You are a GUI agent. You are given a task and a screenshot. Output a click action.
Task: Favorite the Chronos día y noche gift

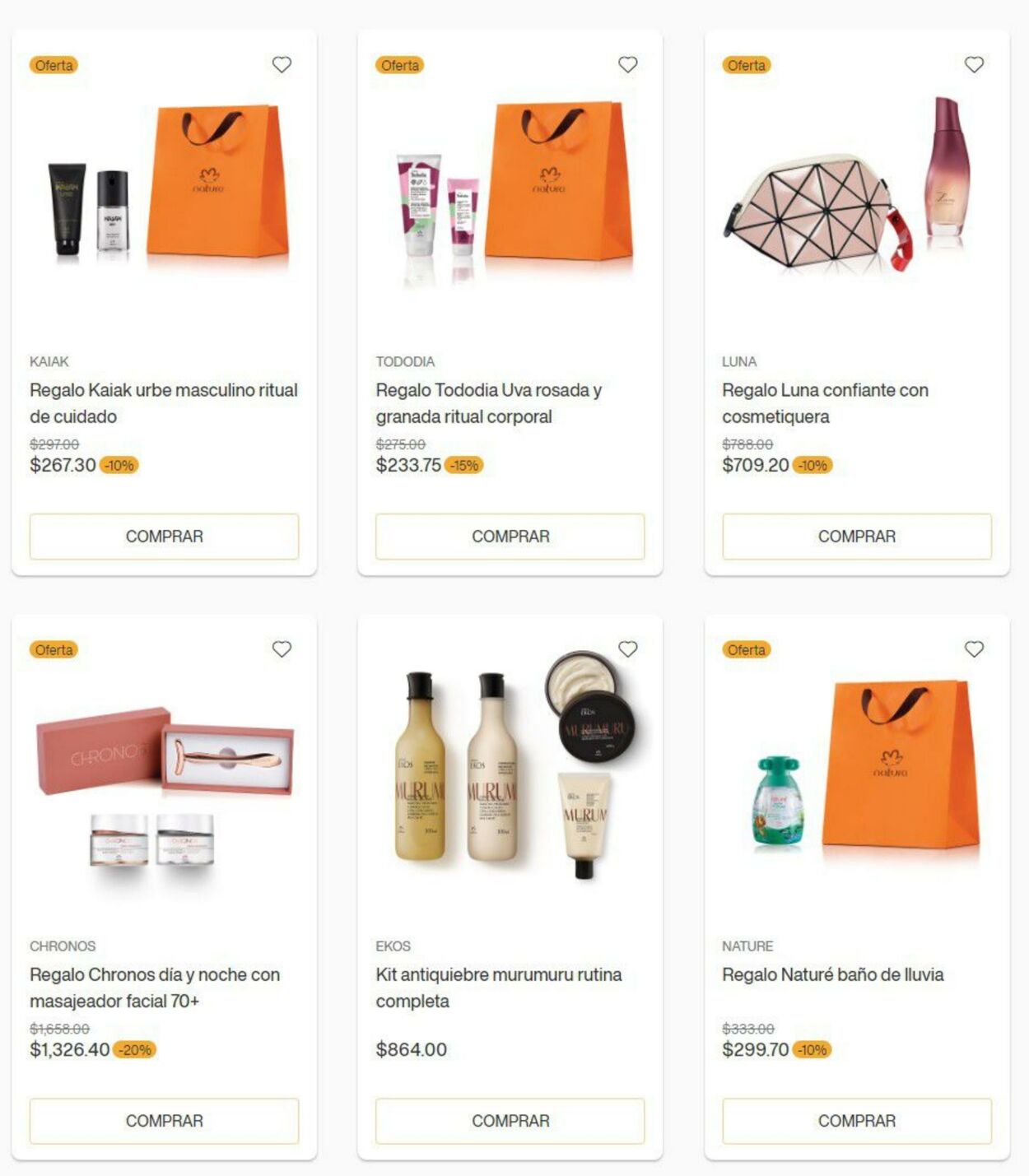[x=282, y=648]
